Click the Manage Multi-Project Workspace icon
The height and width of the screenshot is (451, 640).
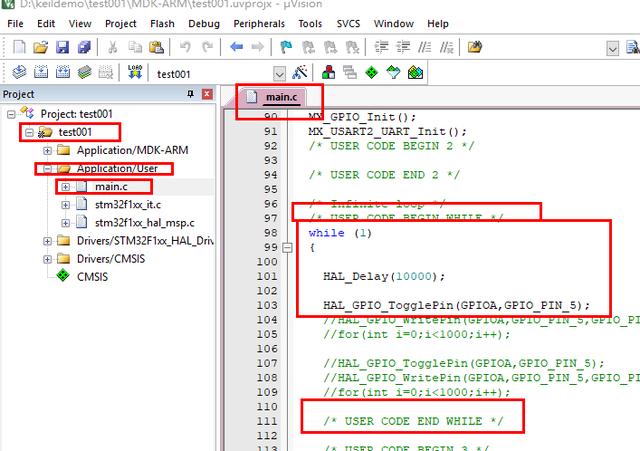[x=350, y=73]
